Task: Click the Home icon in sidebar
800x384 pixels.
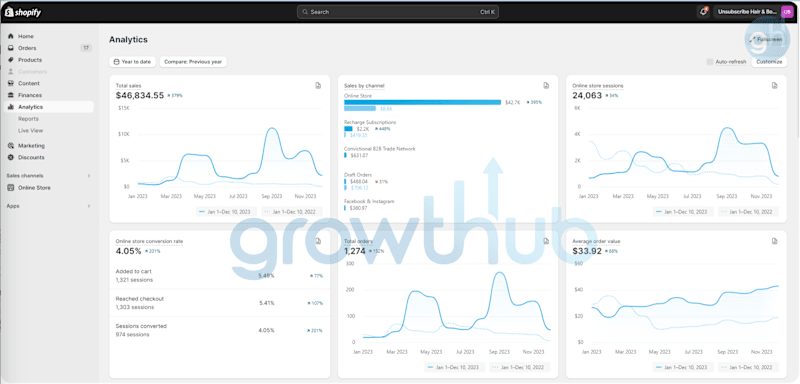Action: (x=11, y=36)
